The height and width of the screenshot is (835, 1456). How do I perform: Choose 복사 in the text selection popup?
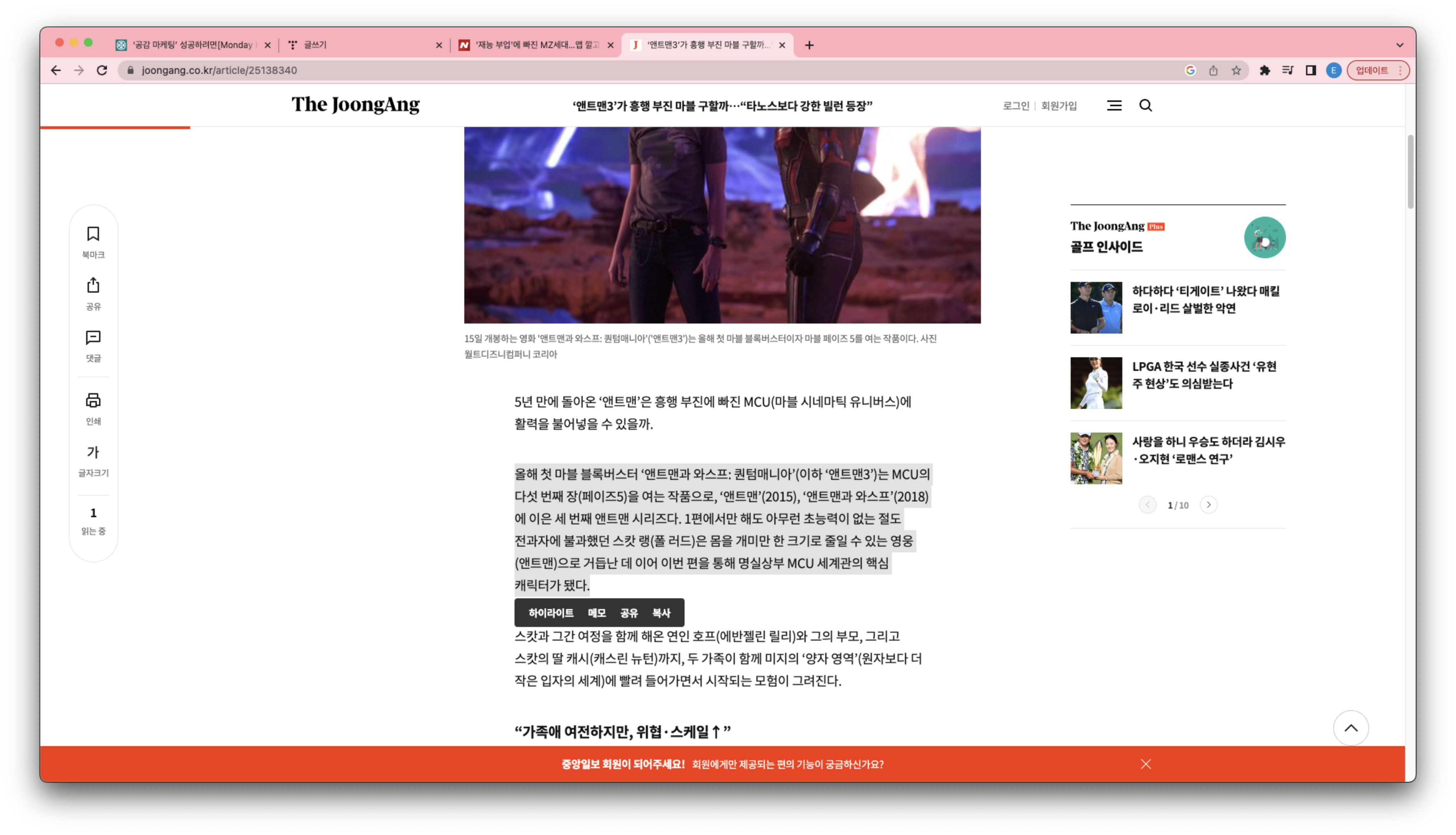(x=661, y=613)
